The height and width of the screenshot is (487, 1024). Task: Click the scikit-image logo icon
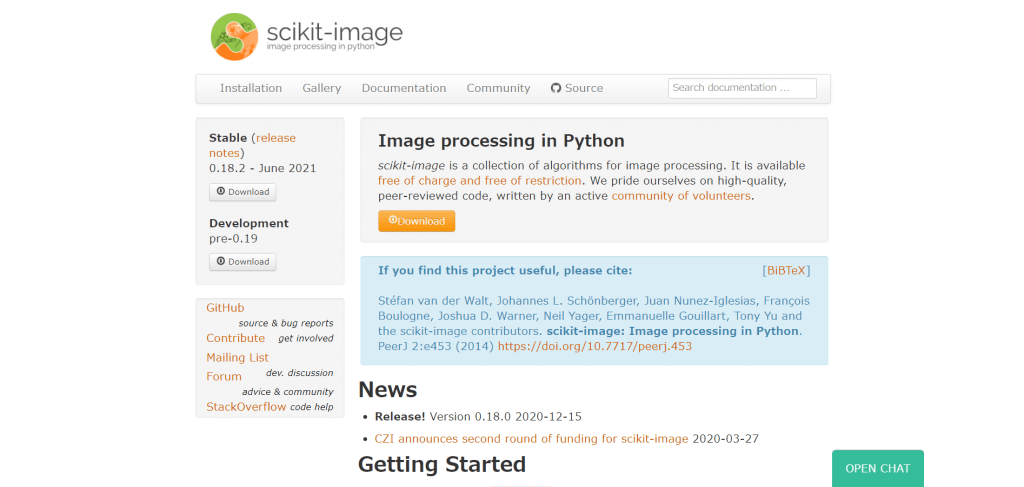click(234, 37)
